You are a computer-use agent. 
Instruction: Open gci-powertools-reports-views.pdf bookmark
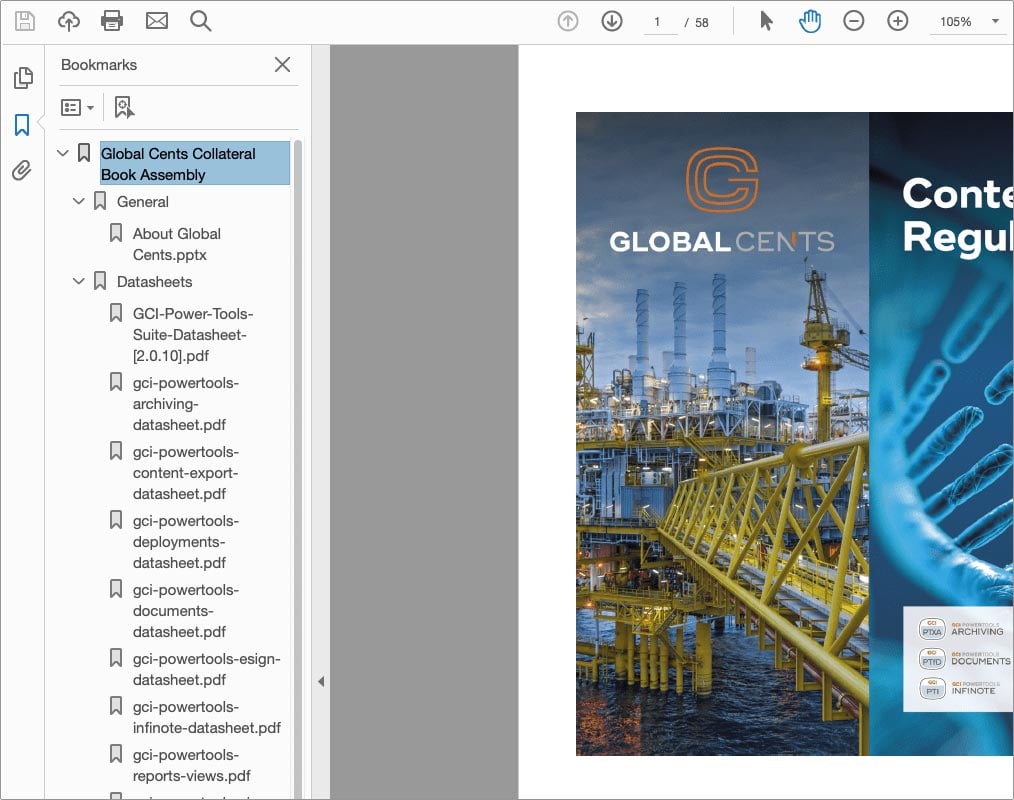(191, 765)
